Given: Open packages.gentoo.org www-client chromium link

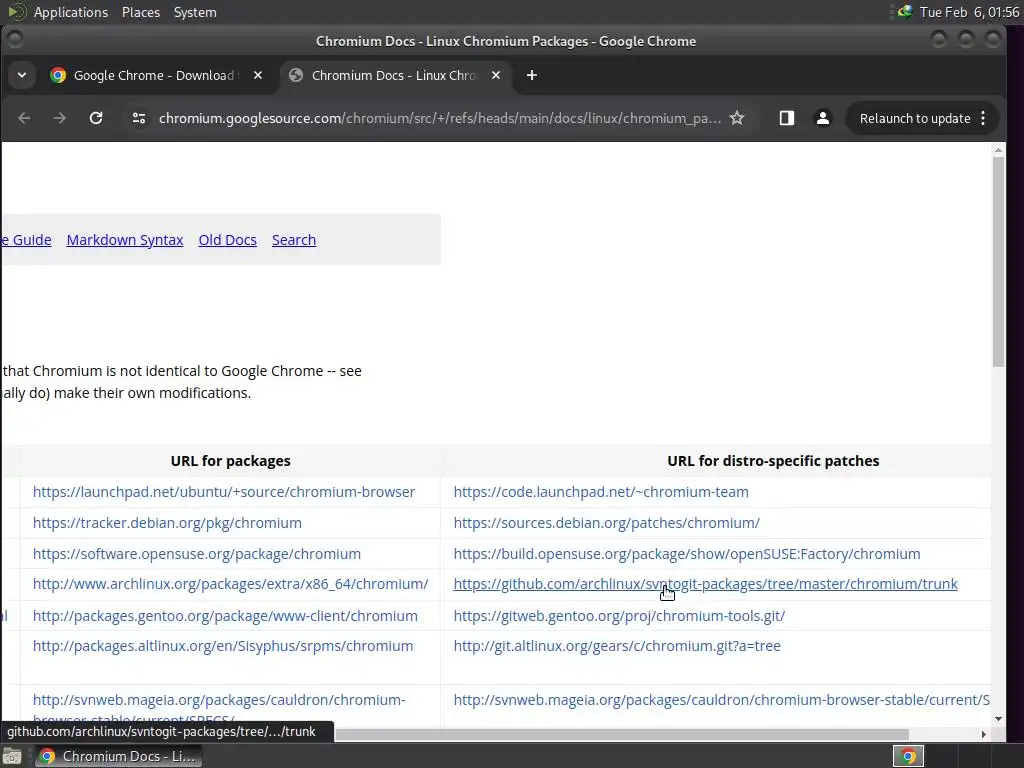Looking at the screenshot, I should (x=225, y=616).
